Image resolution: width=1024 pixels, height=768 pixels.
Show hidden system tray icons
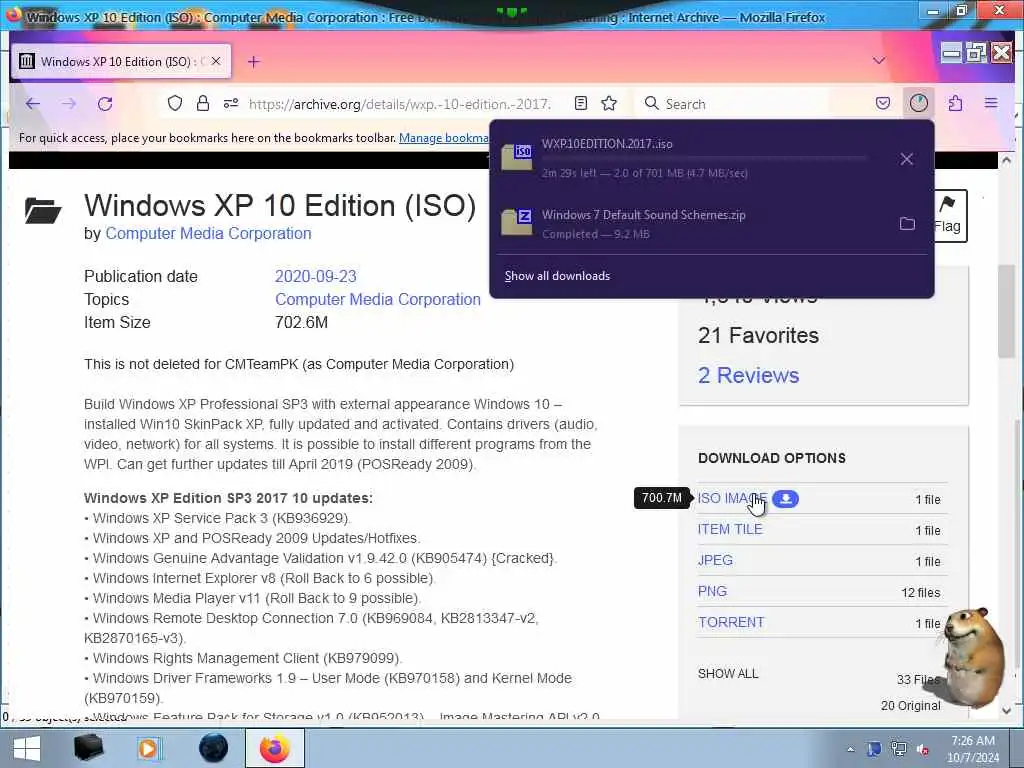850,750
